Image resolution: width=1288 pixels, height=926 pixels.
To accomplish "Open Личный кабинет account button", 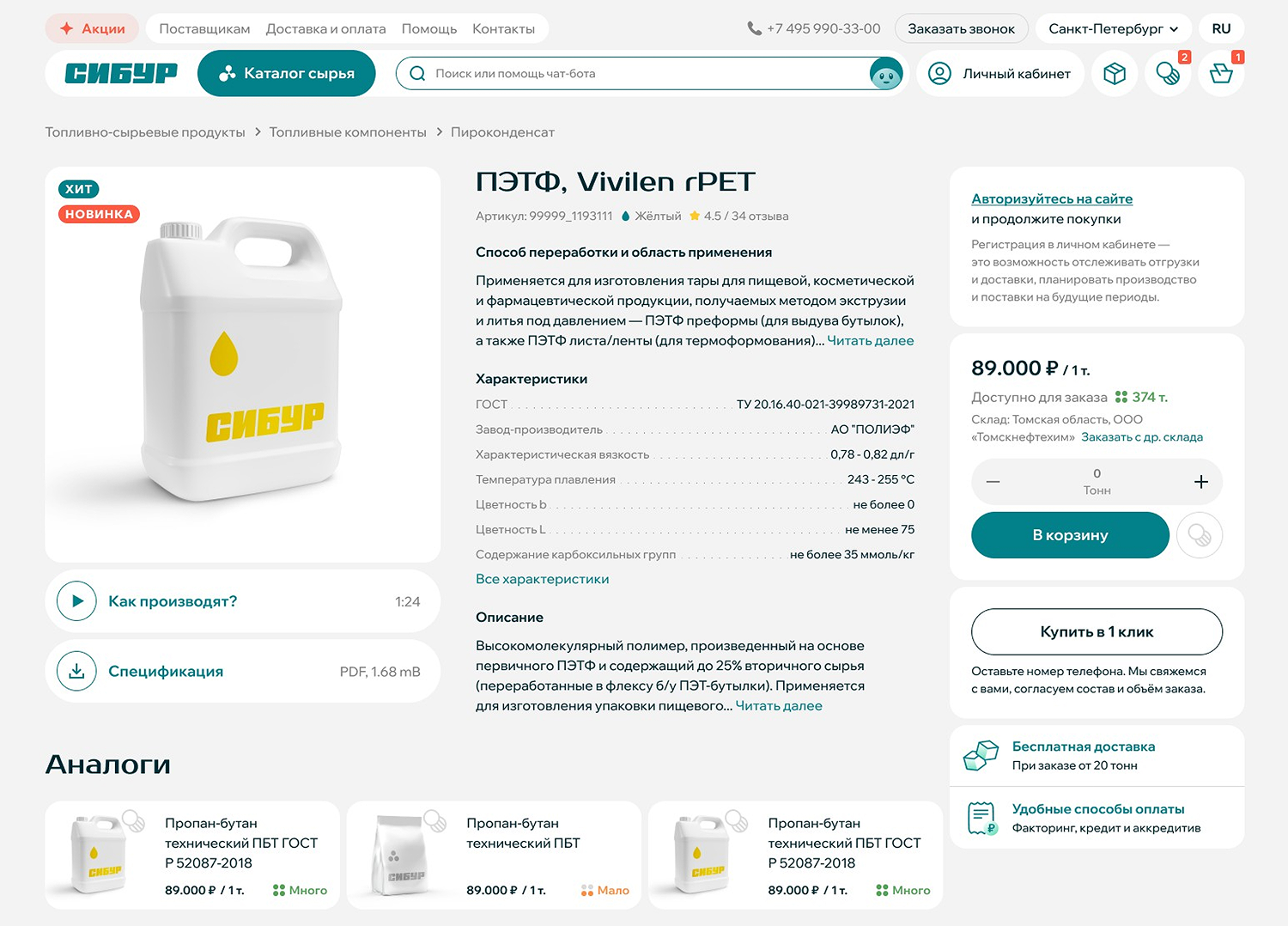I will [x=1000, y=74].
